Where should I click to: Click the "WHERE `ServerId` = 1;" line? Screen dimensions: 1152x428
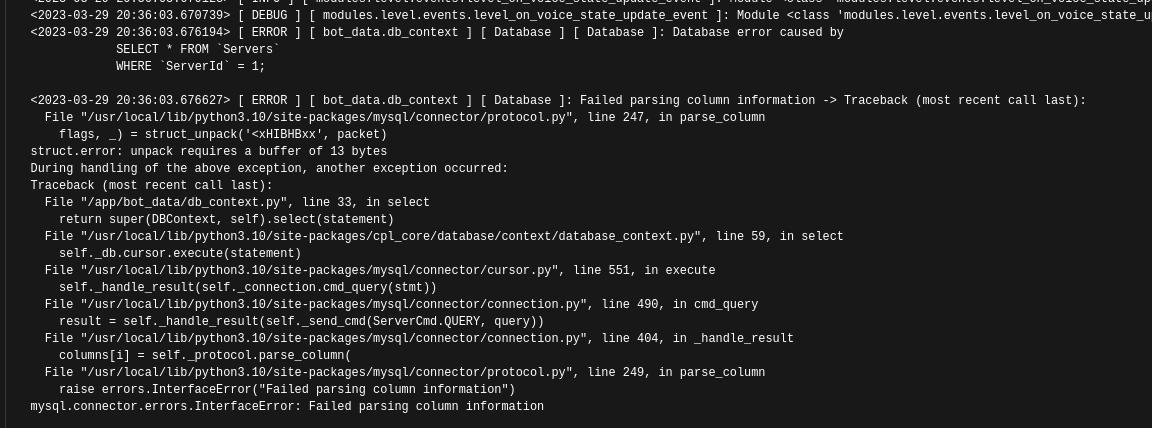(x=190, y=66)
